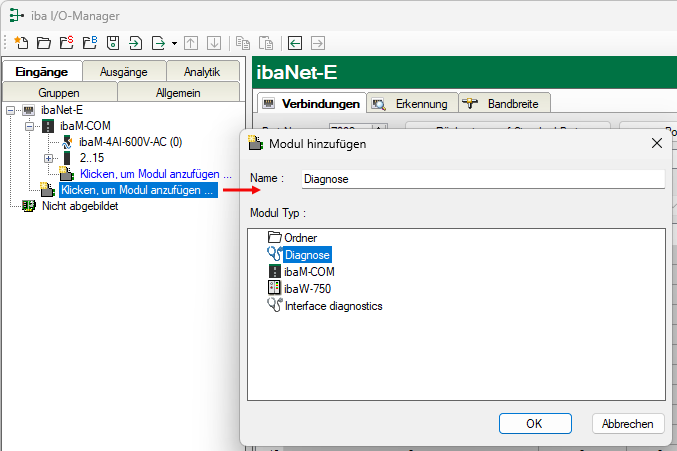Click the Name input field
Image resolution: width=677 pixels, height=451 pixels.
tap(482, 178)
